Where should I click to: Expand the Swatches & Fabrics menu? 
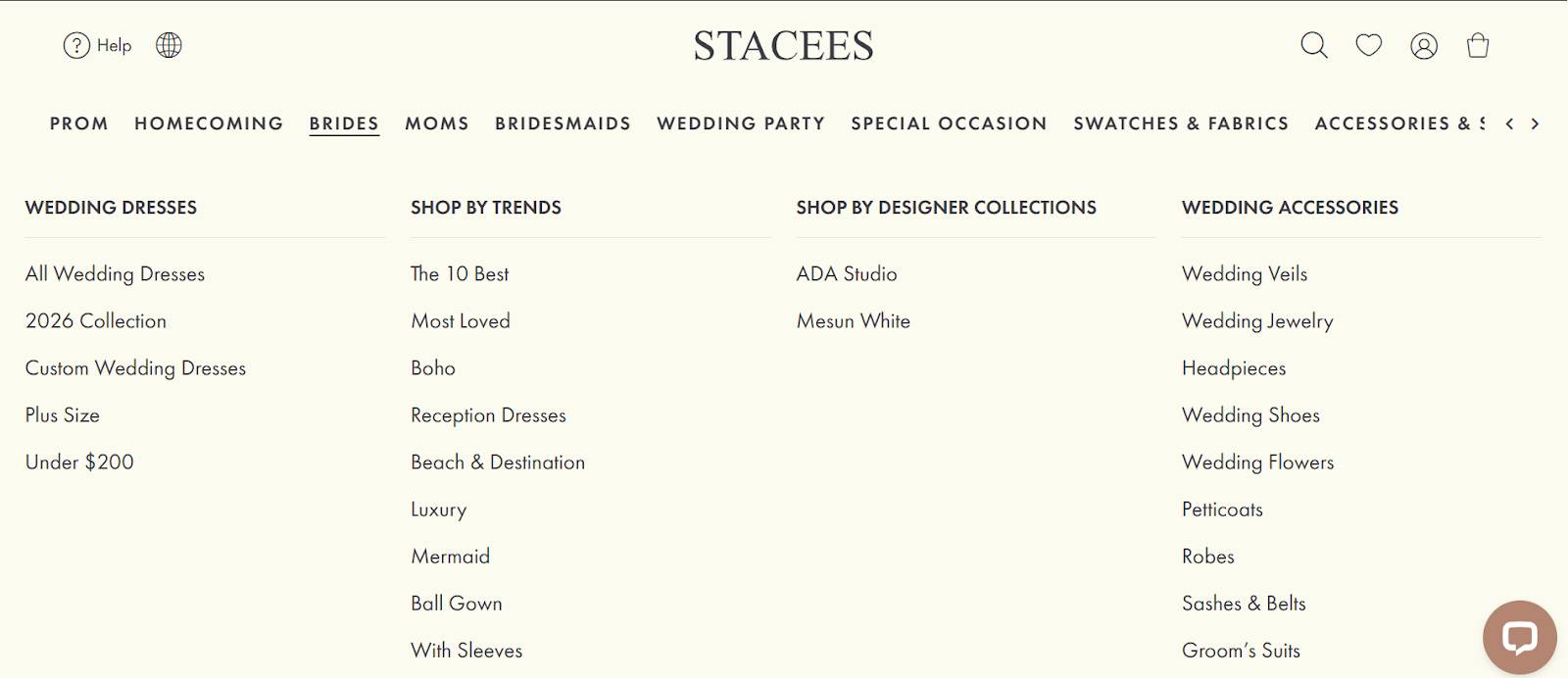coord(1181,123)
